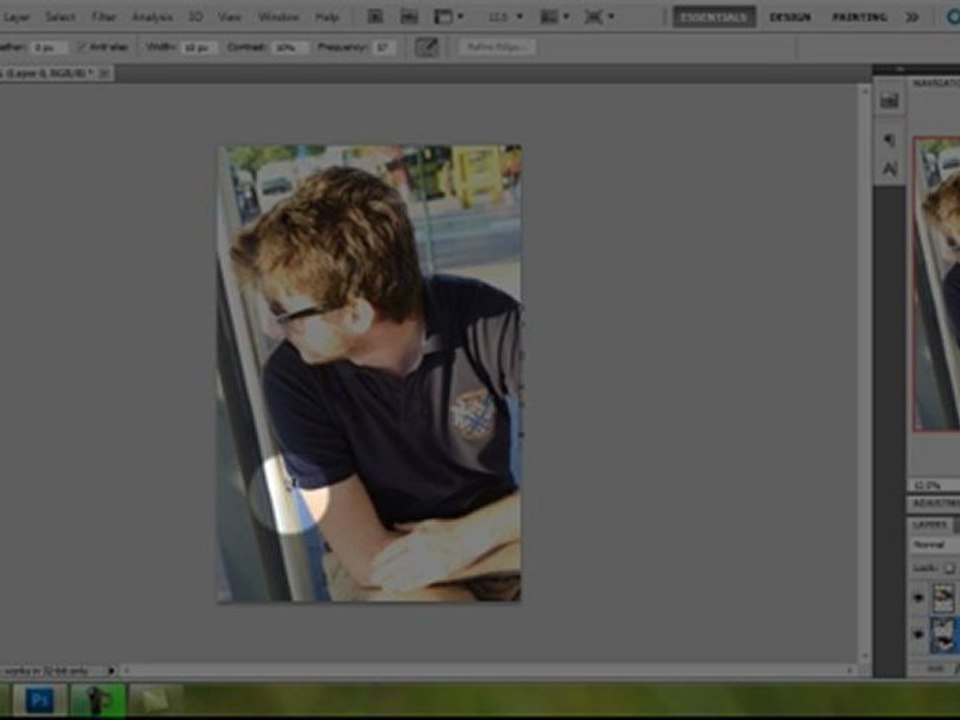Image resolution: width=960 pixels, height=720 pixels.
Task: Open the Screen Mode dropdown
Action: coord(599,17)
